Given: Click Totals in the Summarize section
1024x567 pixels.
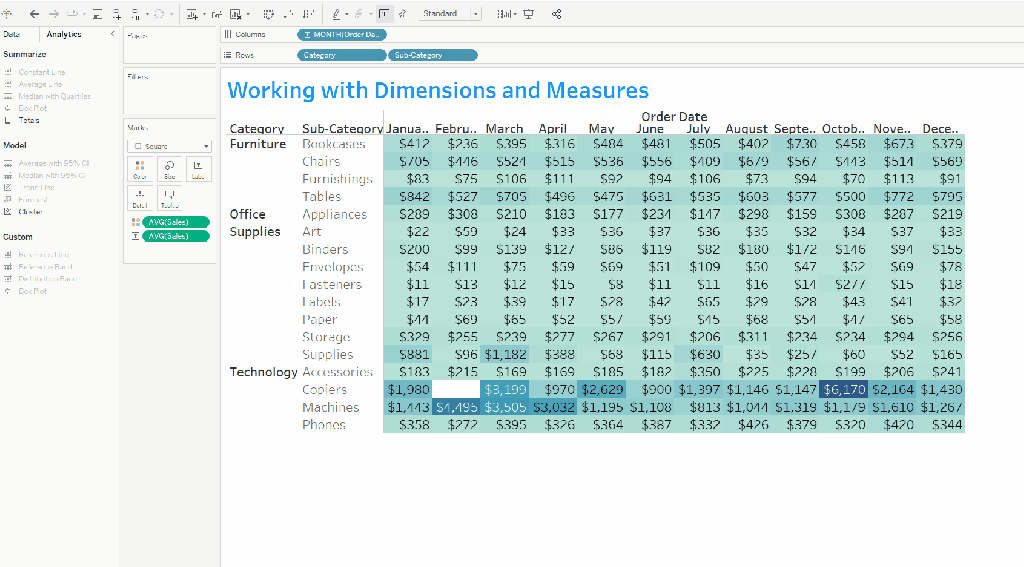Looking at the screenshot, I should tap(28, 120).
